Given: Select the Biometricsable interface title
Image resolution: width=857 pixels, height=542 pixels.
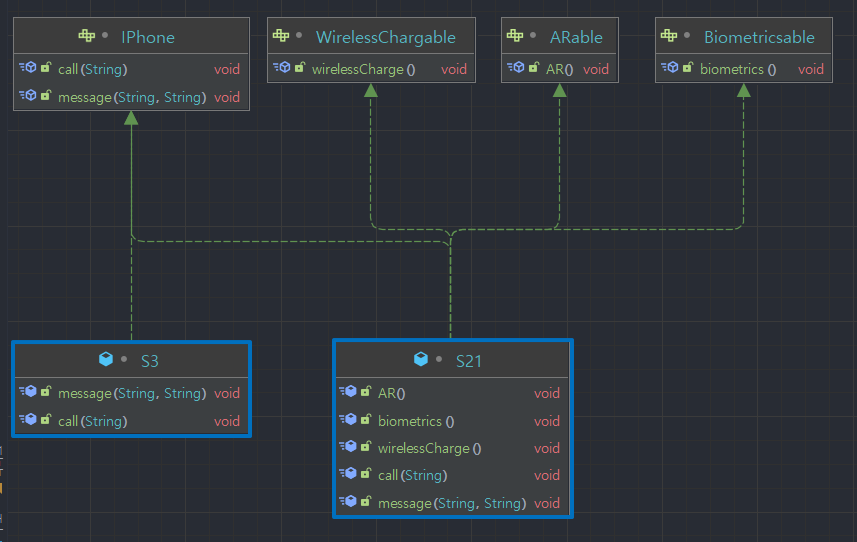Looking at the screenshot, I should (x=759, y=37).
